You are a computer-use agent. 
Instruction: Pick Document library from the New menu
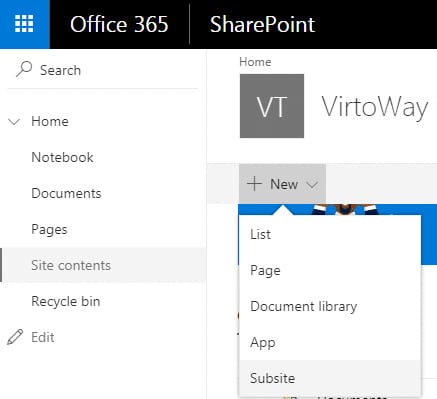[x=330, y=306]
